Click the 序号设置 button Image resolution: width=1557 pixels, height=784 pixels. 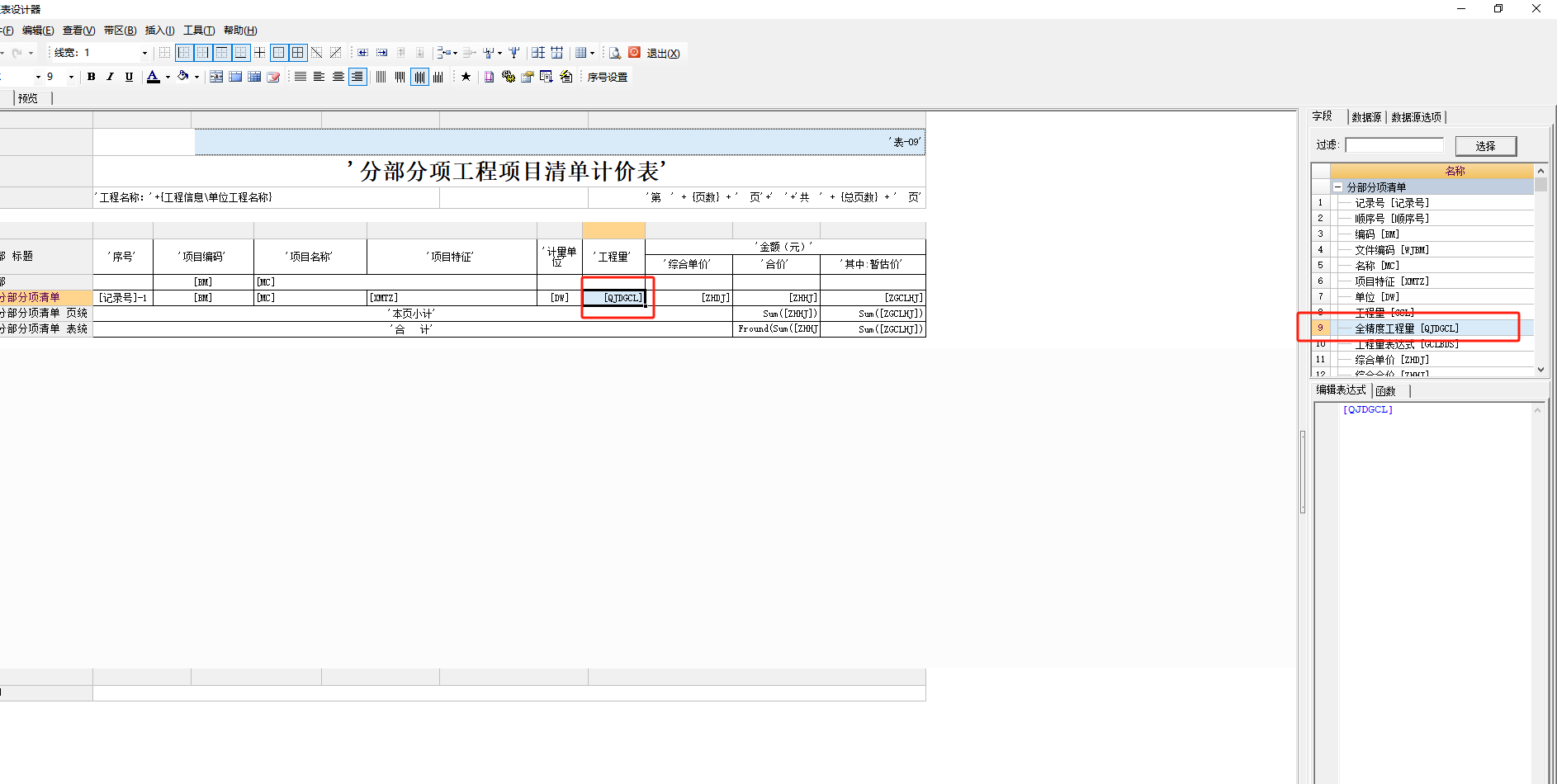(x=608, y=77)
